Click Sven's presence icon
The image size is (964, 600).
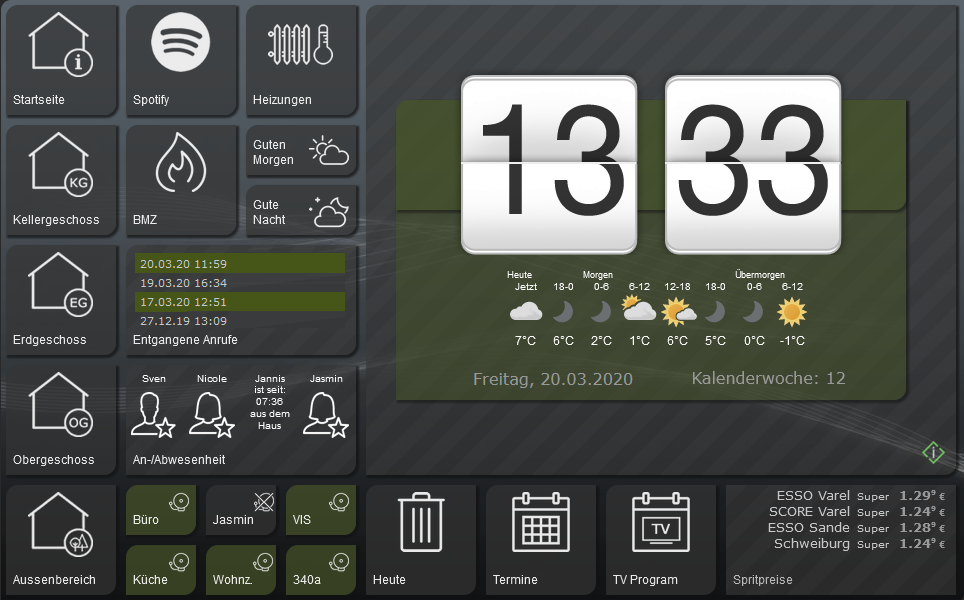153,413
